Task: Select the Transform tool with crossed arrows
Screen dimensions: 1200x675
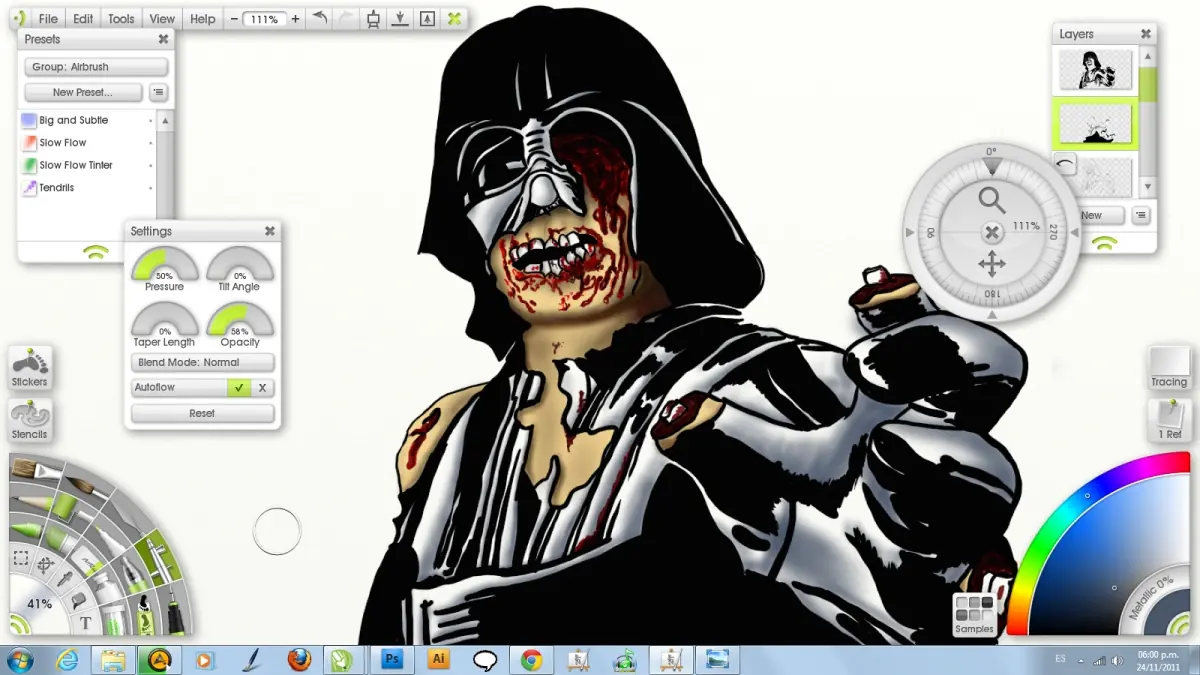Action: 46,564
